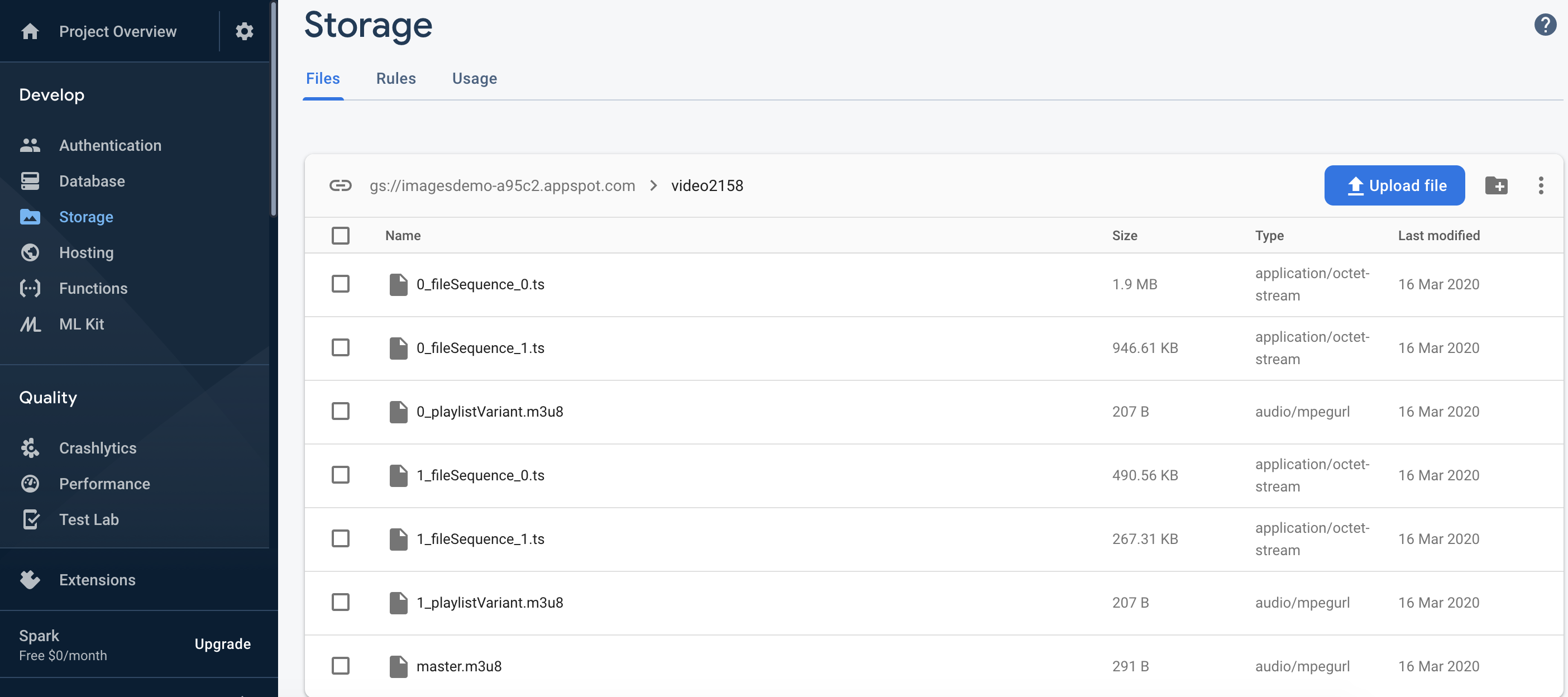Click the video2158 breadcrumb folder
The image size is (1568, 697).
(707, 185)
